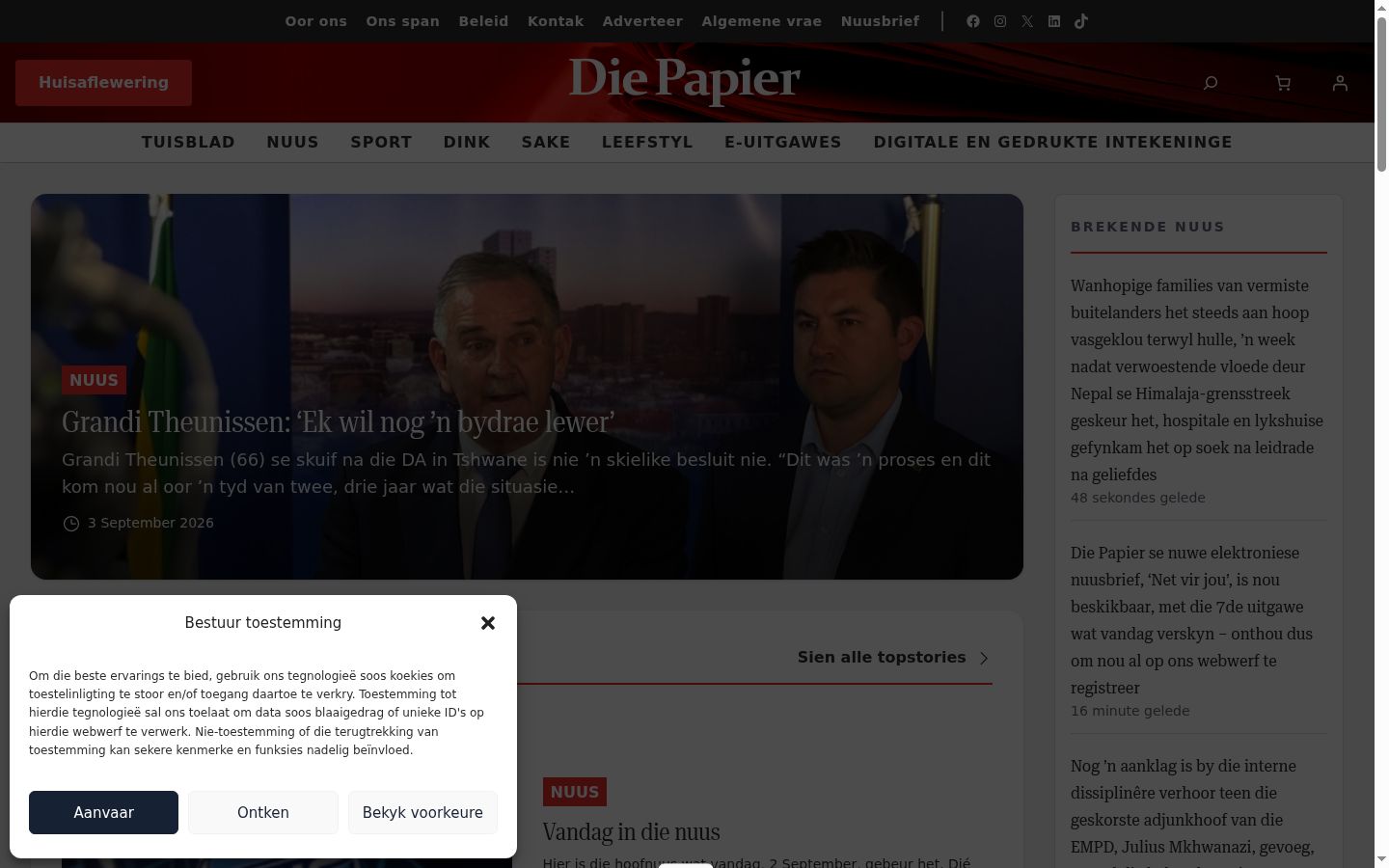The height and width of the screenshot is (868, 1389).
Task: Click the Grandi Theunissen story excerpt text
Action: point(527,474)
